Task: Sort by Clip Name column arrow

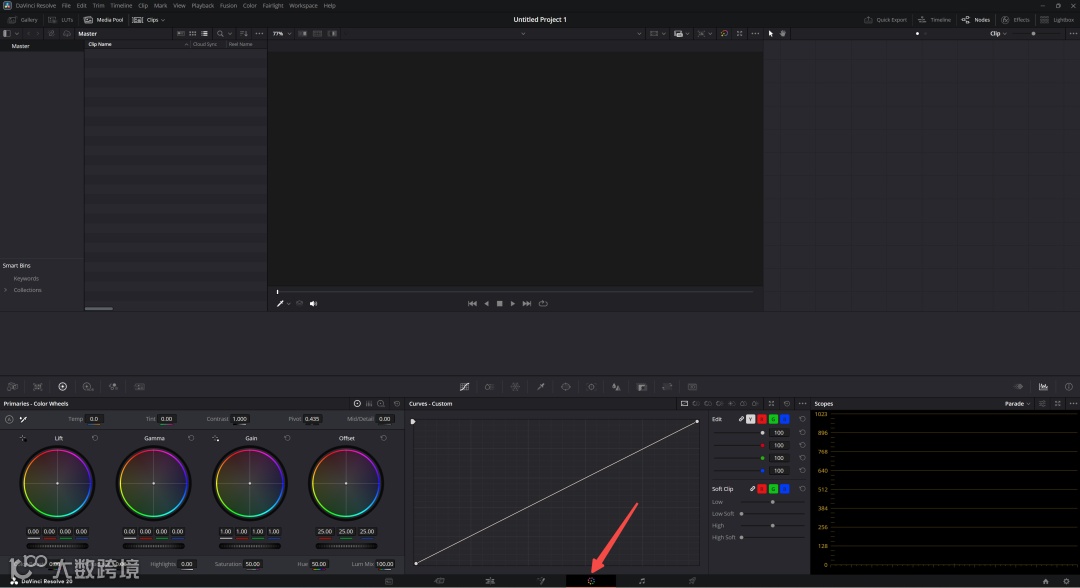Action: [186, 44]
